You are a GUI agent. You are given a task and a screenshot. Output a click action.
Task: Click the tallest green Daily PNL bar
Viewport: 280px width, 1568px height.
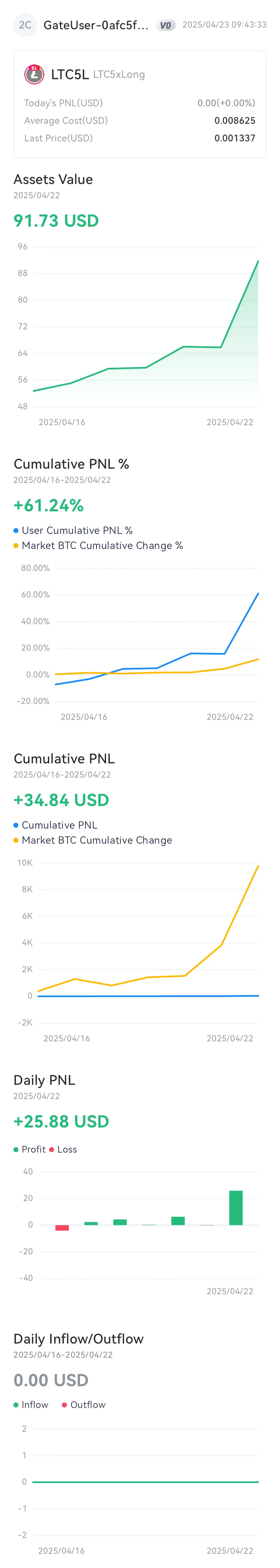pyautogui.click(x=236, y=1208)
